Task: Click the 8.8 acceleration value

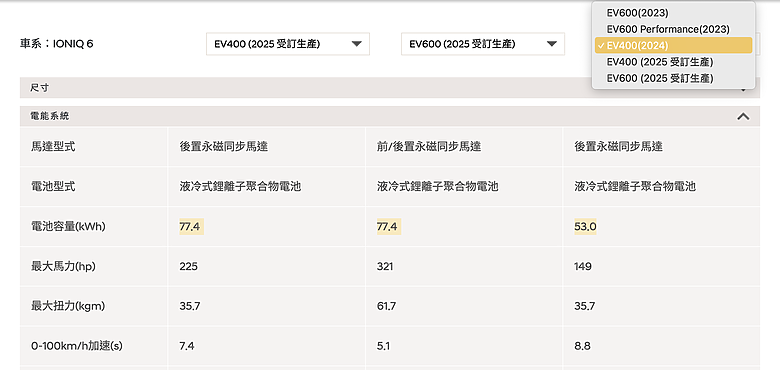Action: click(582, 346)
